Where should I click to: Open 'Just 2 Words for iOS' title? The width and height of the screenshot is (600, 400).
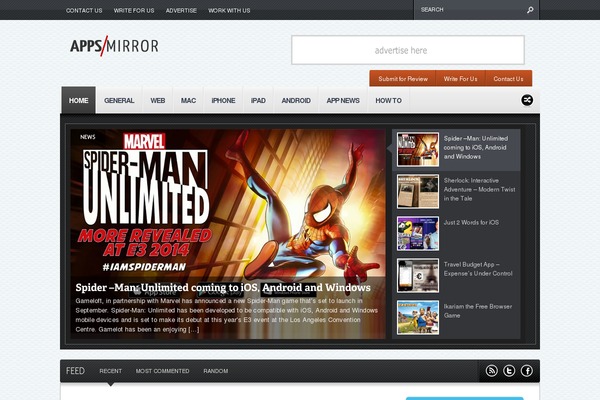pyautogui.click(x=471, y=222)
